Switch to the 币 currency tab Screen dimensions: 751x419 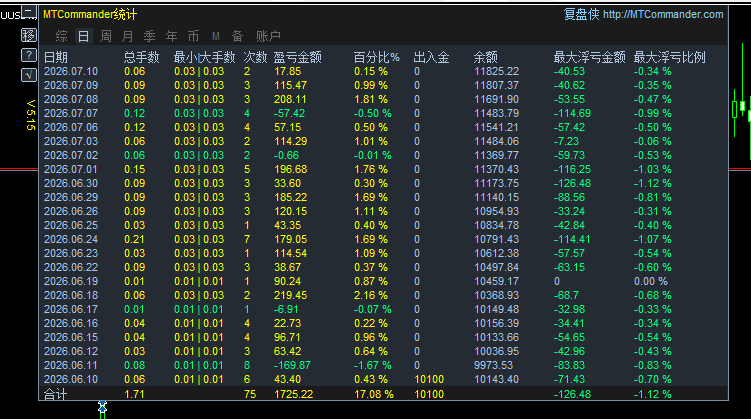pyautogui.click(x=193, y=36)
